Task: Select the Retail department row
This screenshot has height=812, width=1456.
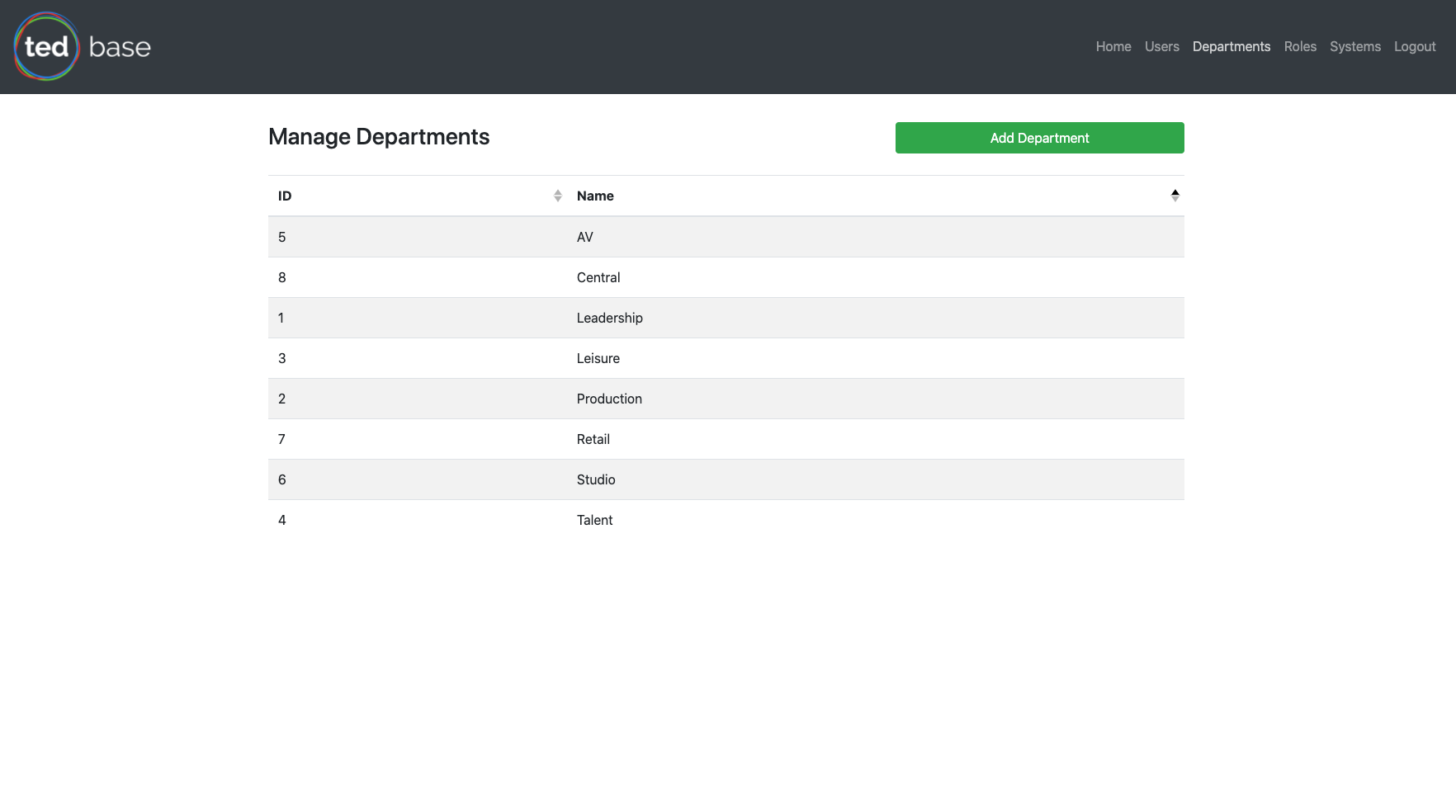Action: tap(593, 439)
